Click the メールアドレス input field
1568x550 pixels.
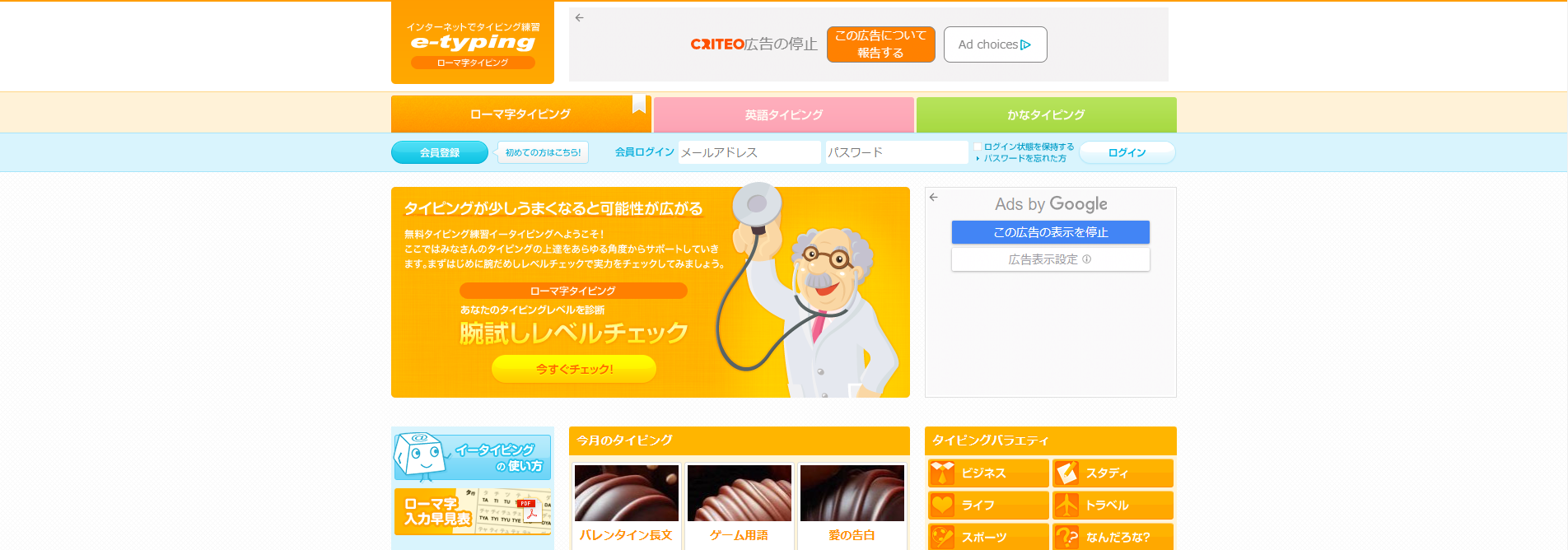pos(749,152)
